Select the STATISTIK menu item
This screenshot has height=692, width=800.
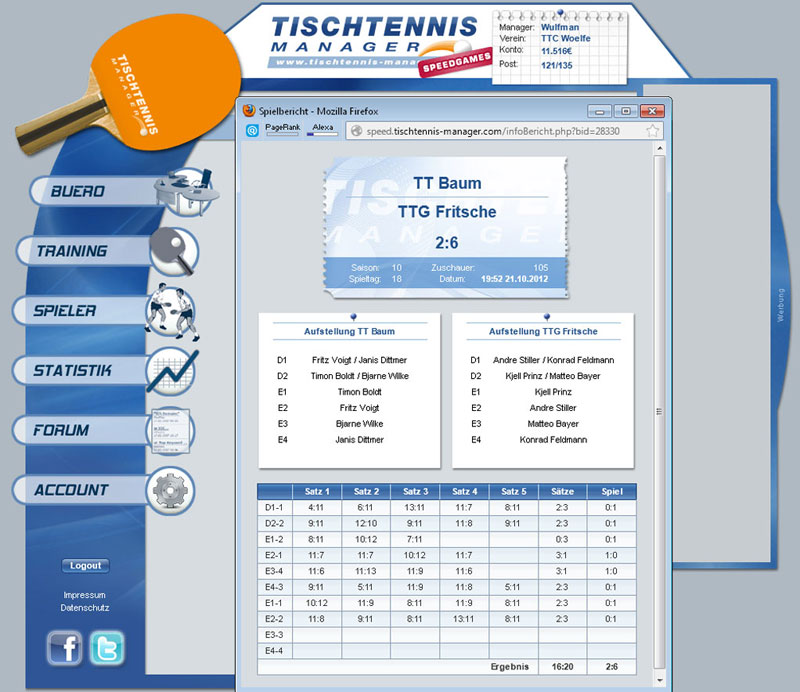point(72,370)
